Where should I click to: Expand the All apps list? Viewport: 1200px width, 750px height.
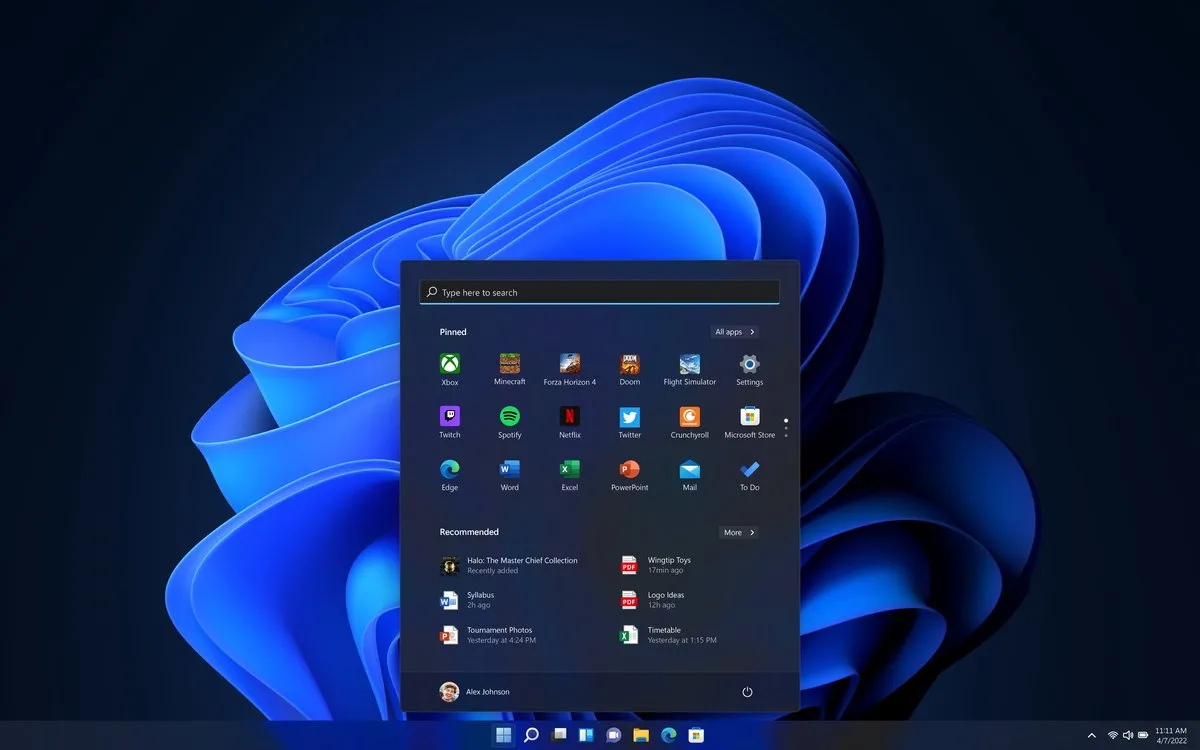[x=735, y=331]
